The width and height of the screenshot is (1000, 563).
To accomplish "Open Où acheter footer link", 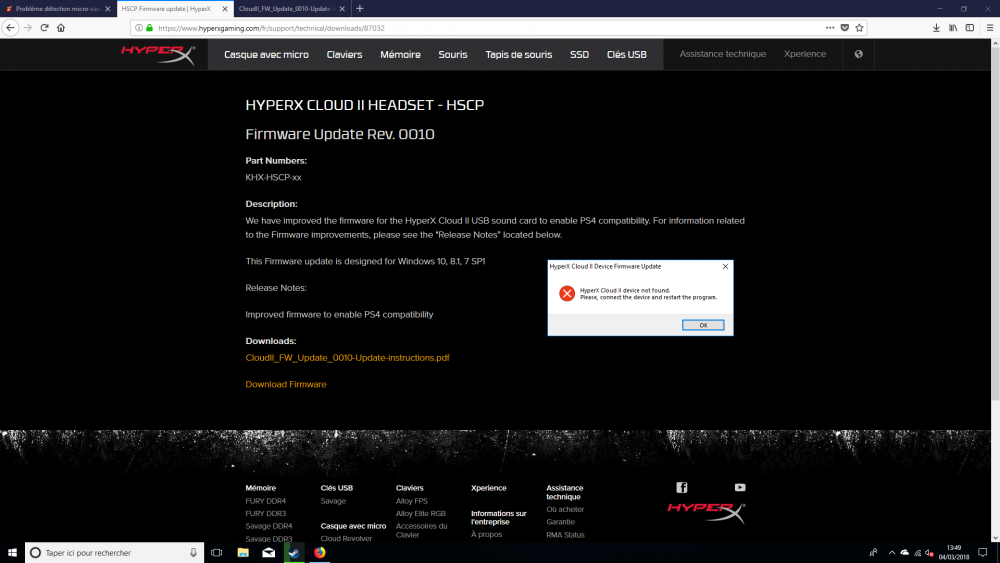I will 565,509.
